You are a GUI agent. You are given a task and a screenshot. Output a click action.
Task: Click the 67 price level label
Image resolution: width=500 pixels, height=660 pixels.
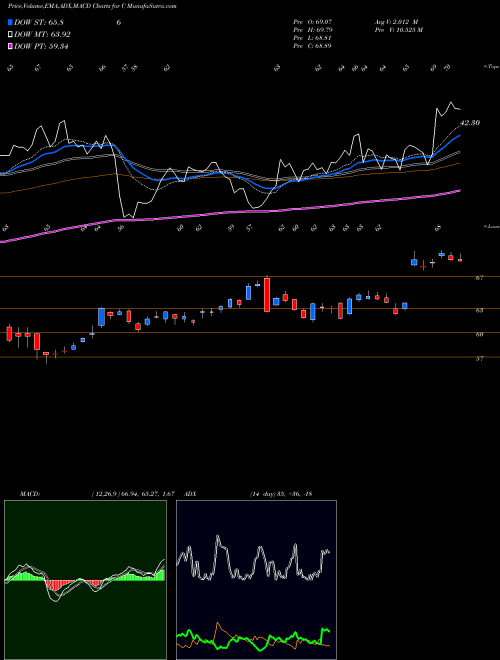479,278
